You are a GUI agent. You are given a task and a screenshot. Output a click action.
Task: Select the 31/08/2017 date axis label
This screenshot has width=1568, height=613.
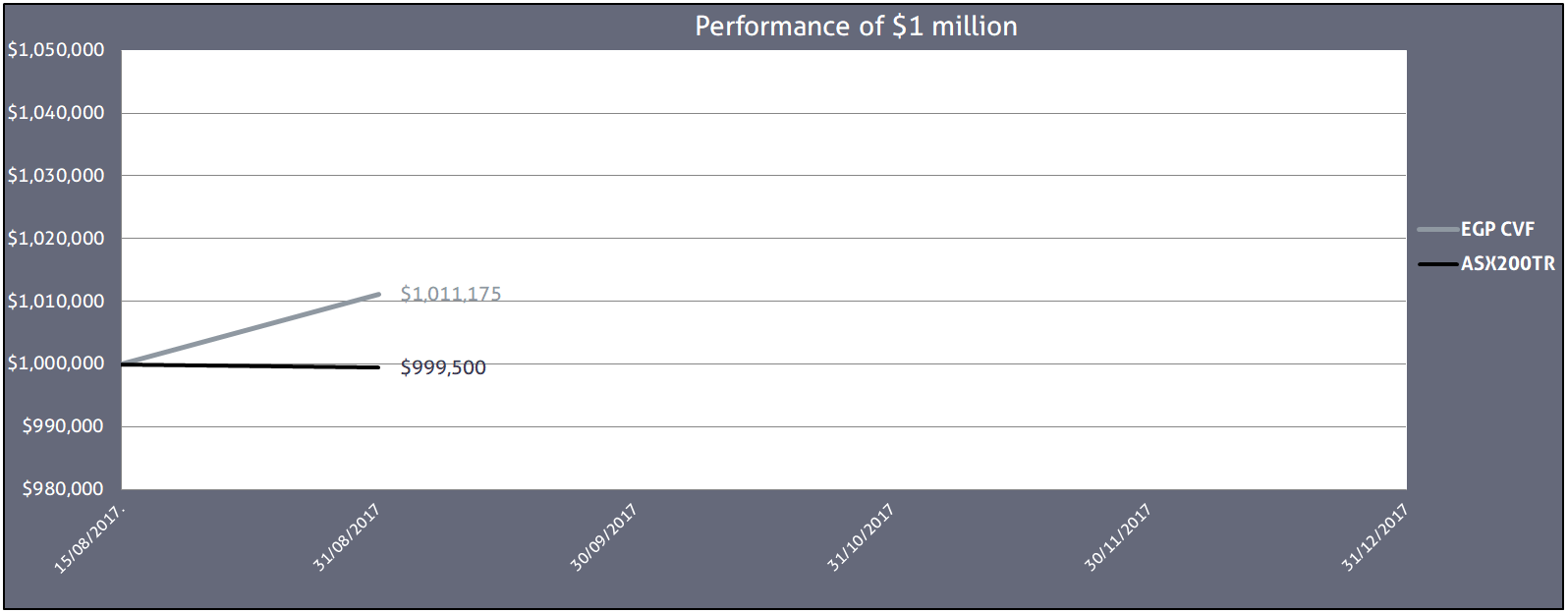point(347,539)
